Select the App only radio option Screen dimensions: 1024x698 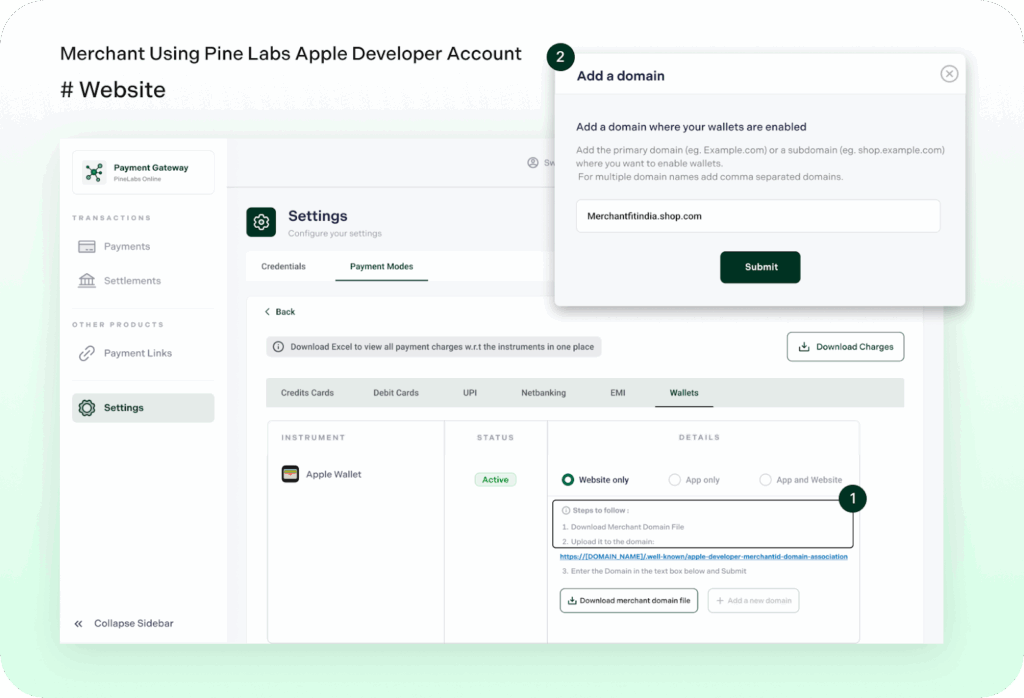pos(675,480)
